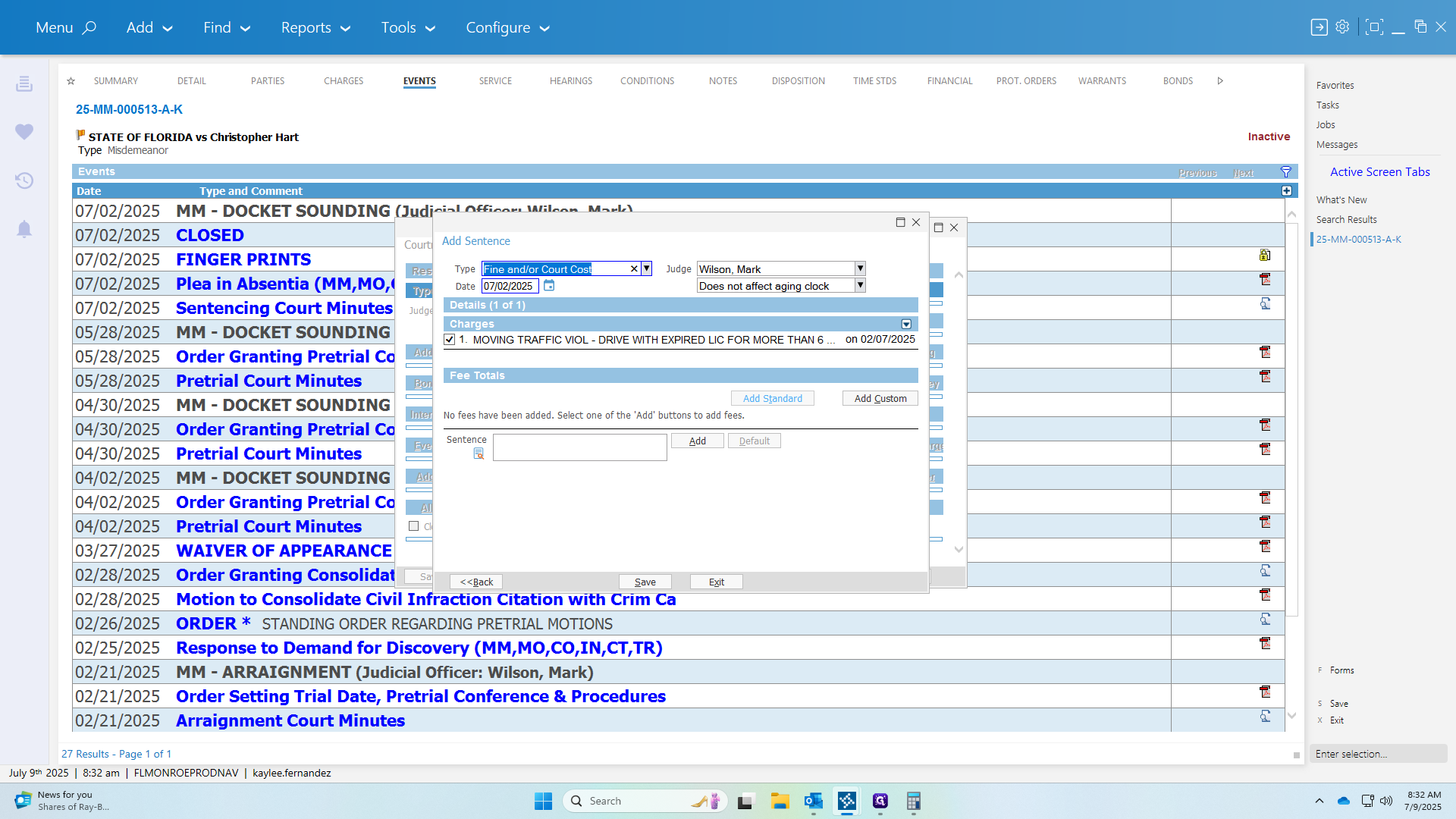Open case number 25-MM-000513-A-K link
1456x819 pixels.
[x=129, y=109]
